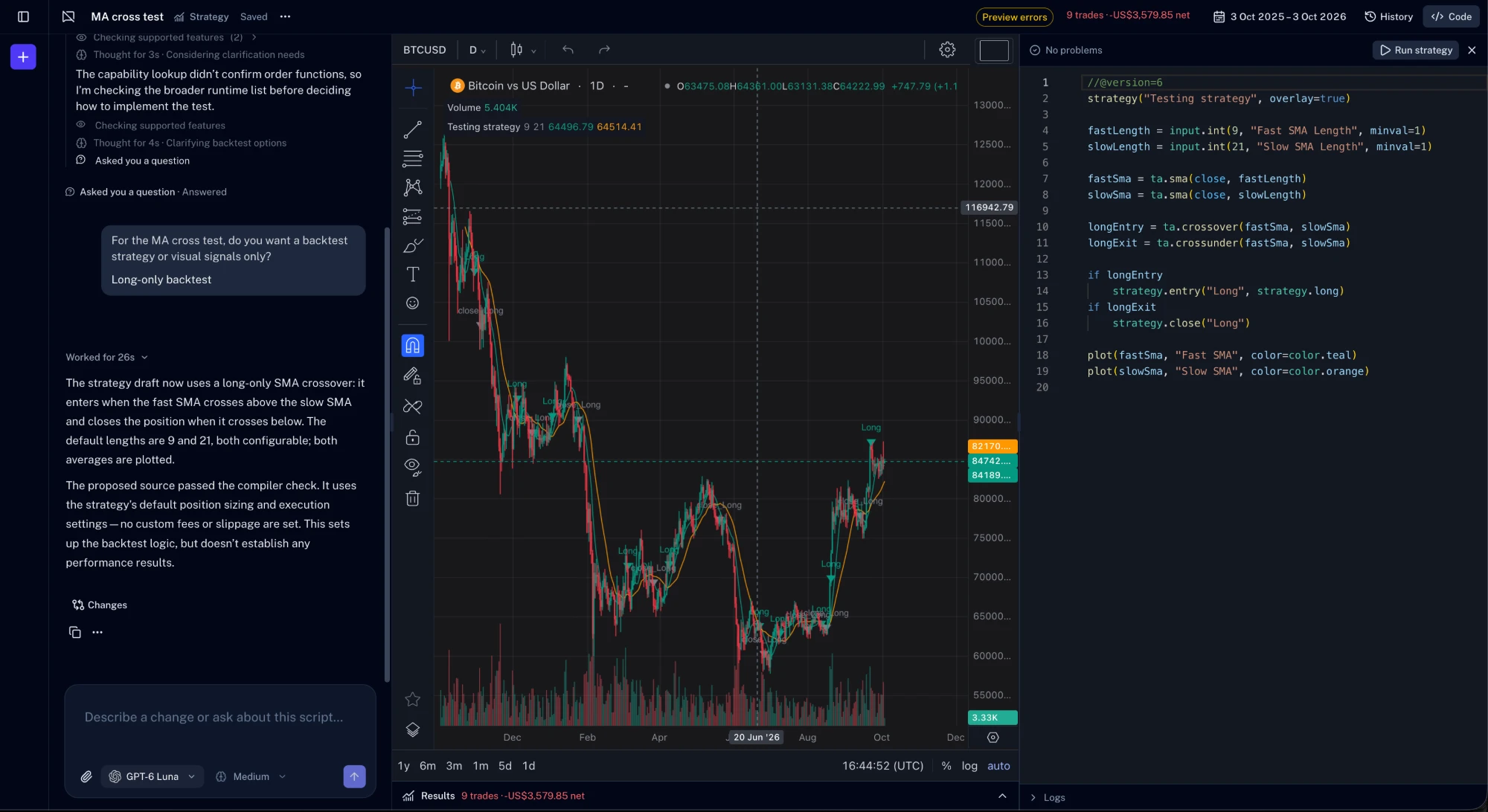Click the redo arrow in chart toolbar
Viewport: 1488px width, 812px height.
coord(604,50)
